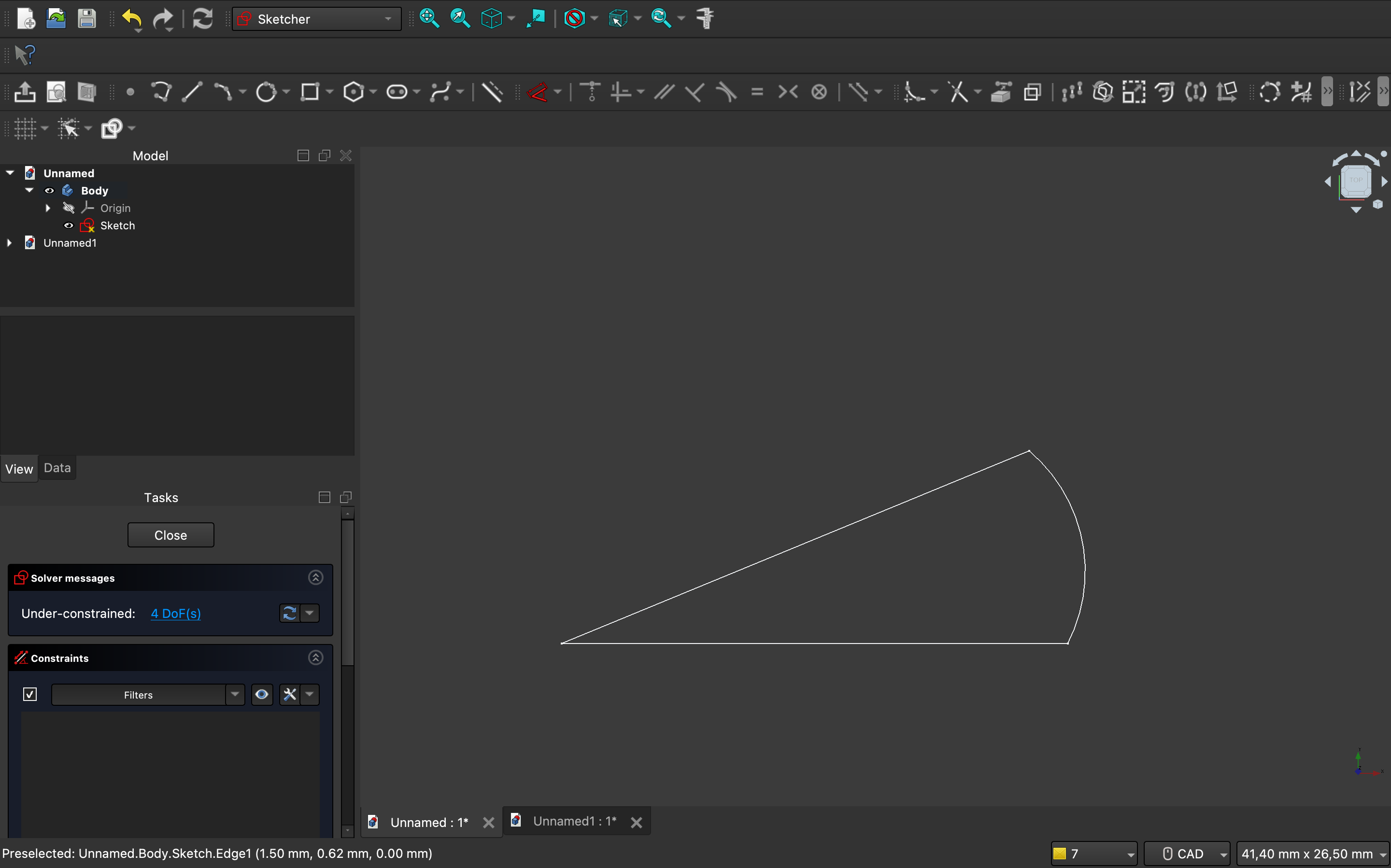Screen dimensions: 1391x868
Task: Click the Undo arrow
Action: click(131, 19)
